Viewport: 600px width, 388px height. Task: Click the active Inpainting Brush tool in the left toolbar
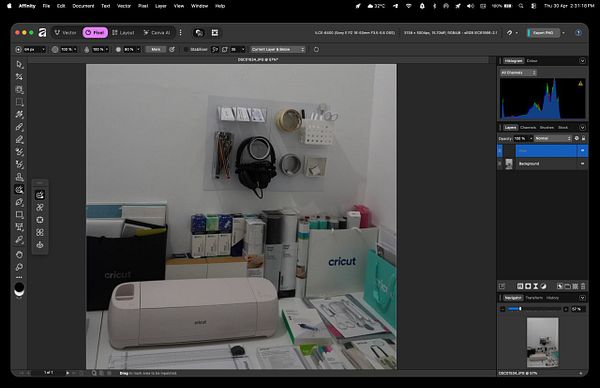click(x=19, y=189)
